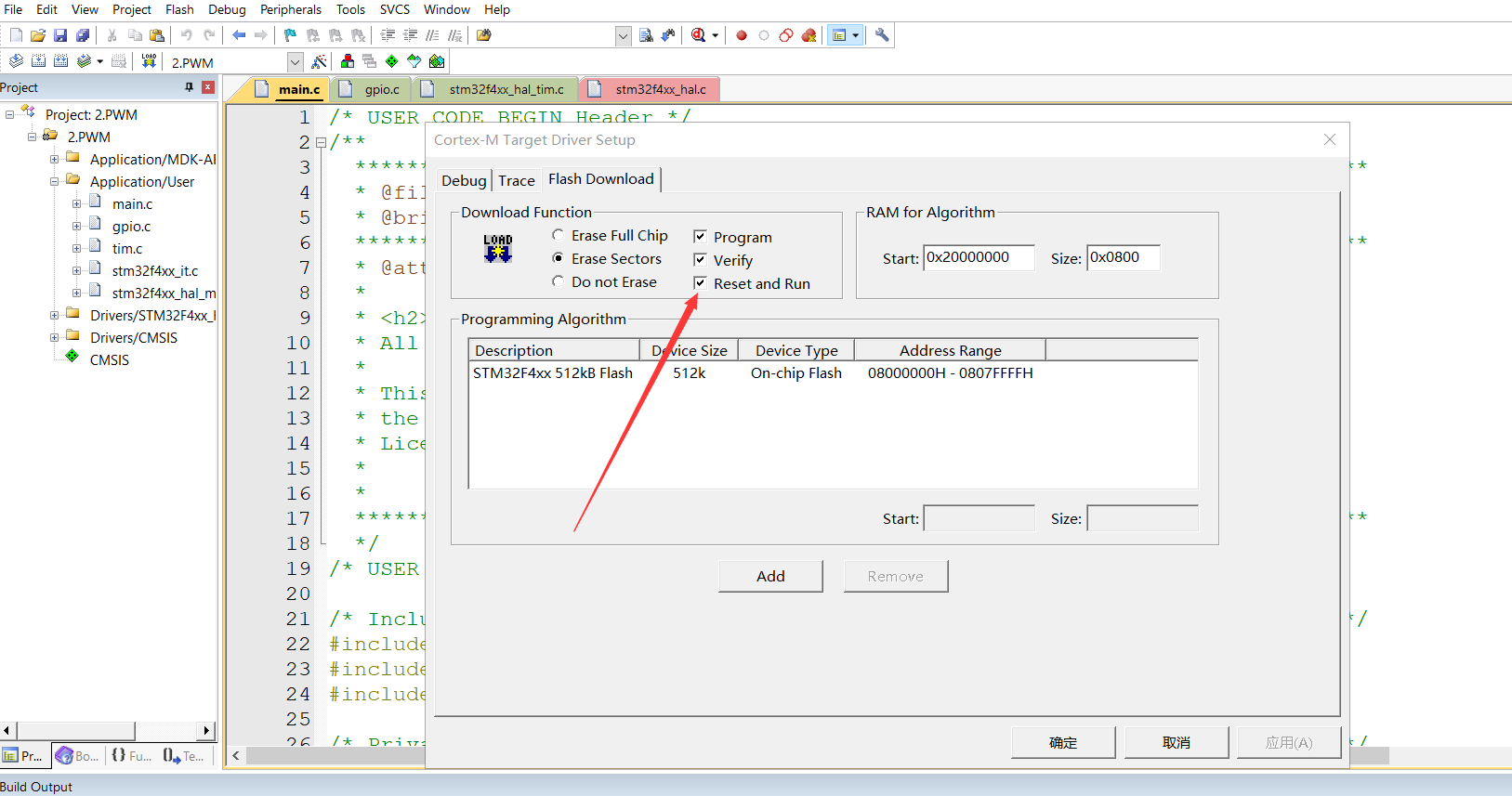
Task: Click Manage Project Items icon
Action: point(347,61)
